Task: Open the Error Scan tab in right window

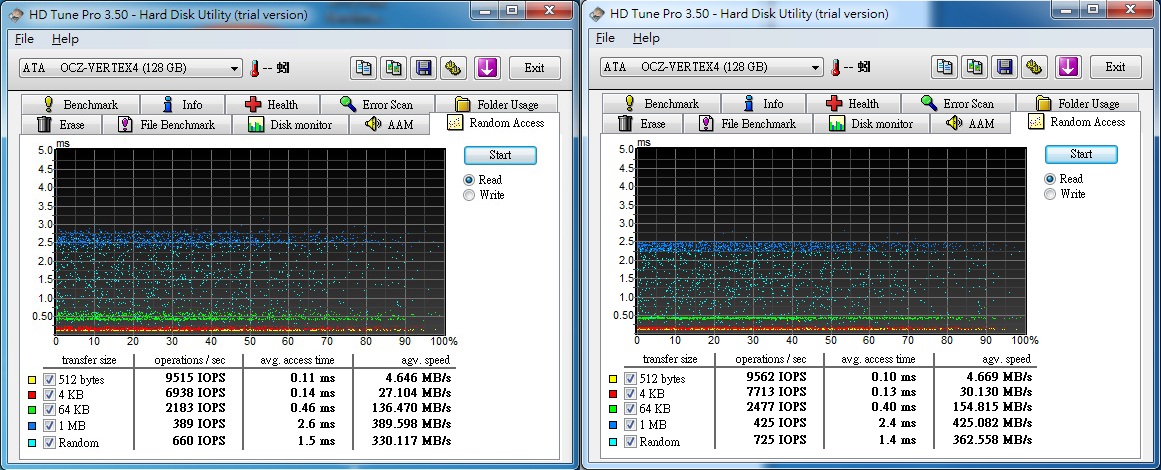Action: click(x=958, y=104)
